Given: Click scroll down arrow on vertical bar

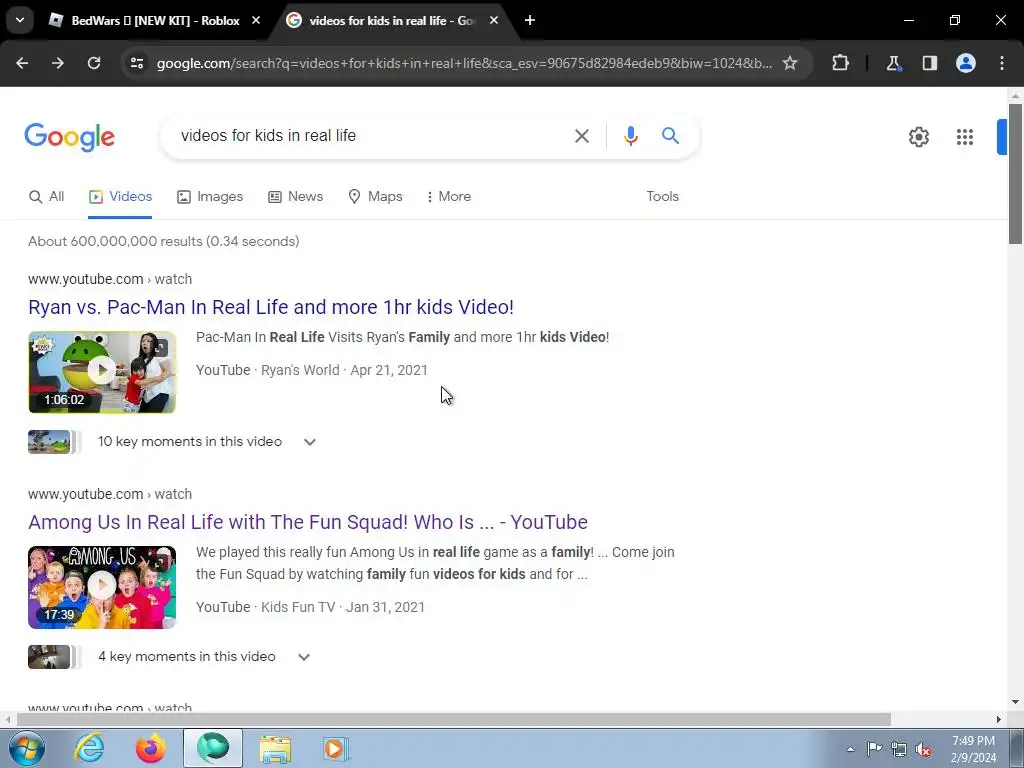Looking at the screenshot, I should tap(1015, 702).
